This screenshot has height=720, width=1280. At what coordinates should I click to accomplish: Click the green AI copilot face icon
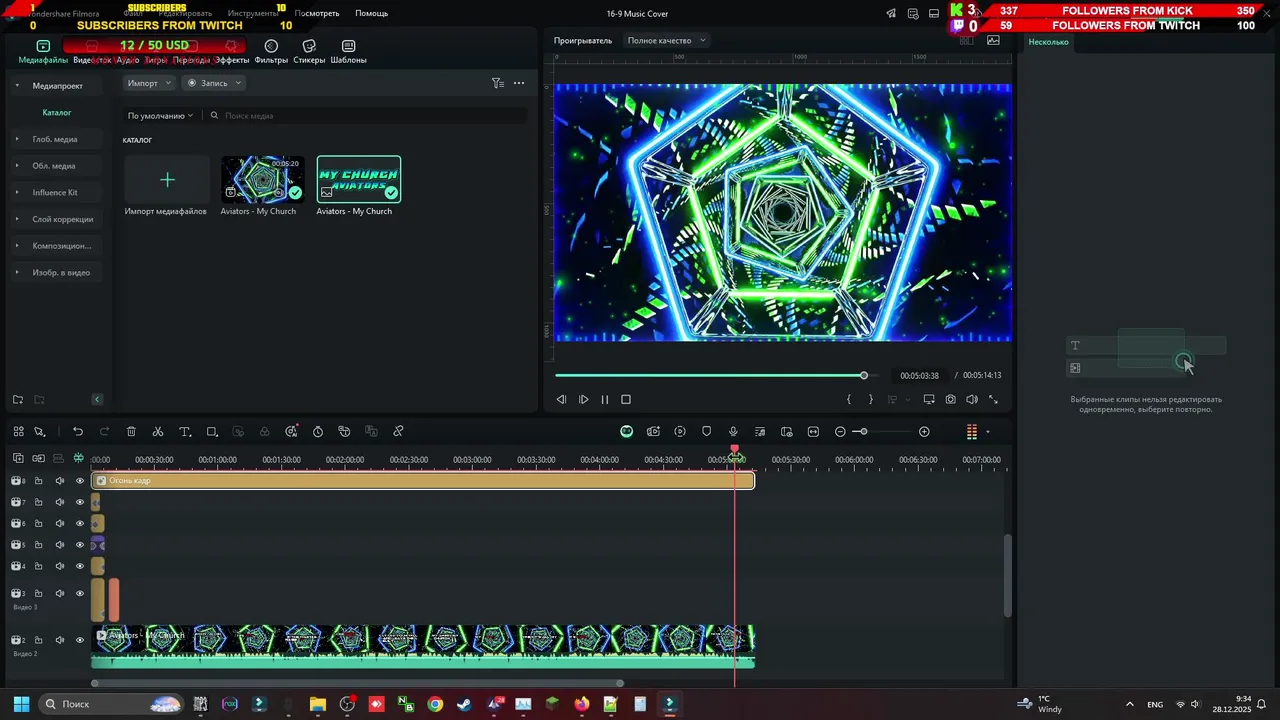[626, 432]
